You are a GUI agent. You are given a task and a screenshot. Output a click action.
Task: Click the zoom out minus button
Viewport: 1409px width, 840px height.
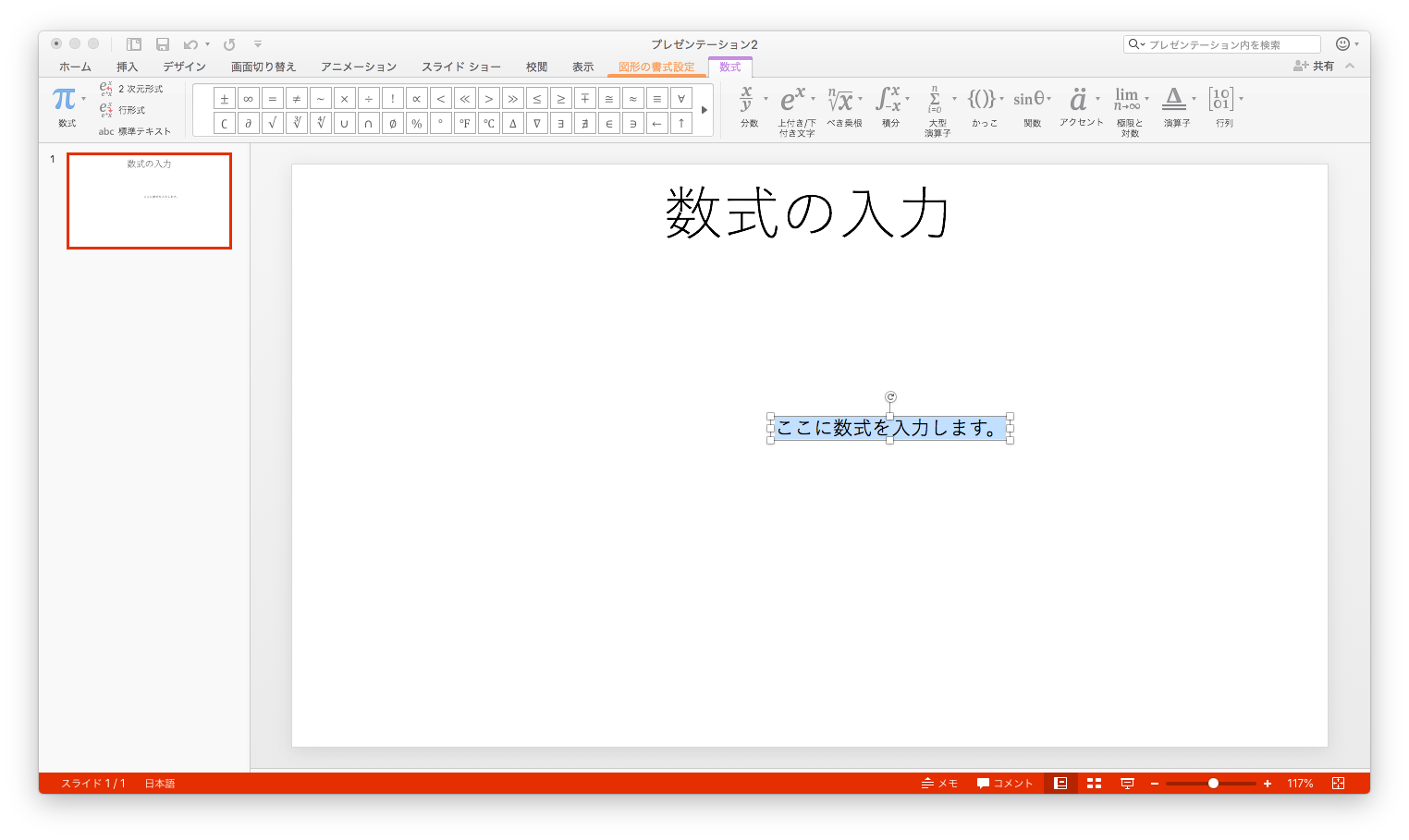coord(1155,784)
